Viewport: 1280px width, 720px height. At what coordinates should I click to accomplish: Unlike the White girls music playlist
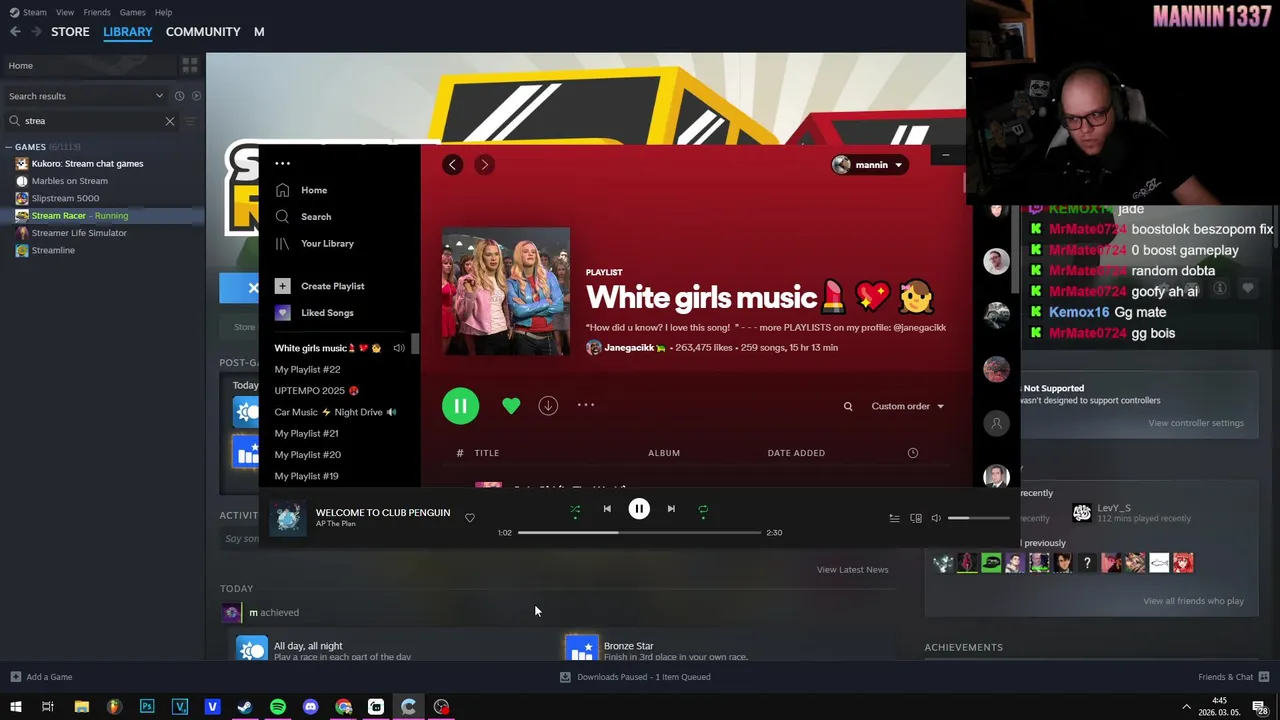(x=511, y=406)
